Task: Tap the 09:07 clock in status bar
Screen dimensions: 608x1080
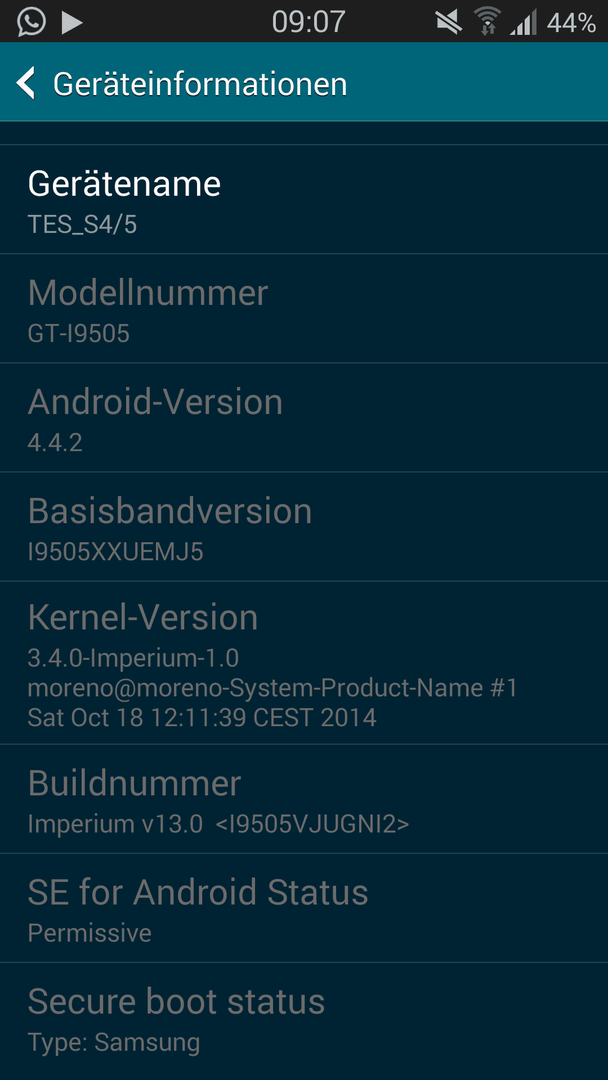Action: tap(308, 22)
